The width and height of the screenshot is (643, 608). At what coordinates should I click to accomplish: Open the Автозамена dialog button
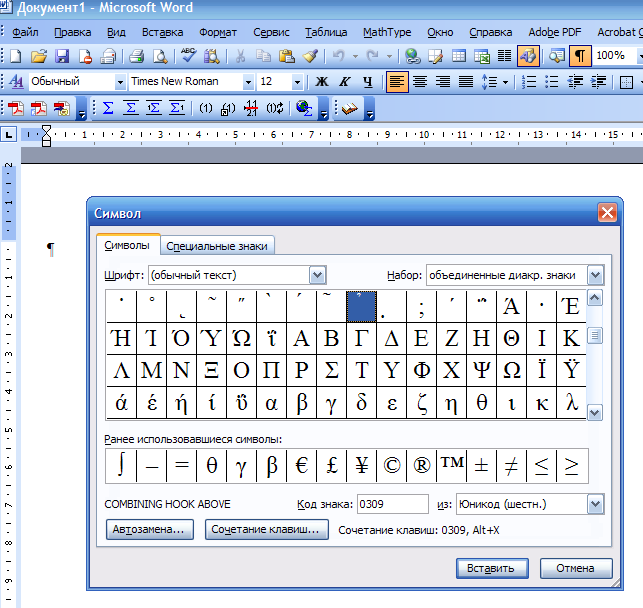[x=150, y=529]
